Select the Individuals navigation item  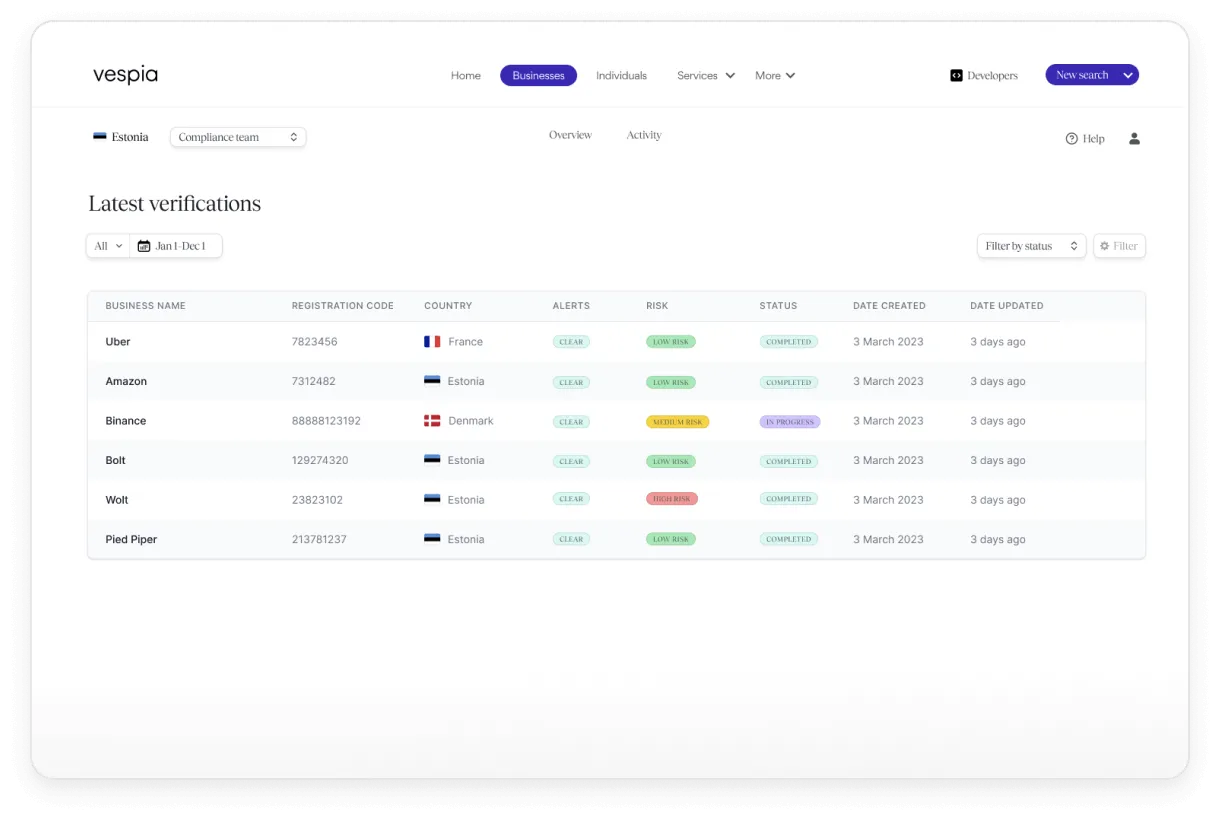click(x=621, y=75)
